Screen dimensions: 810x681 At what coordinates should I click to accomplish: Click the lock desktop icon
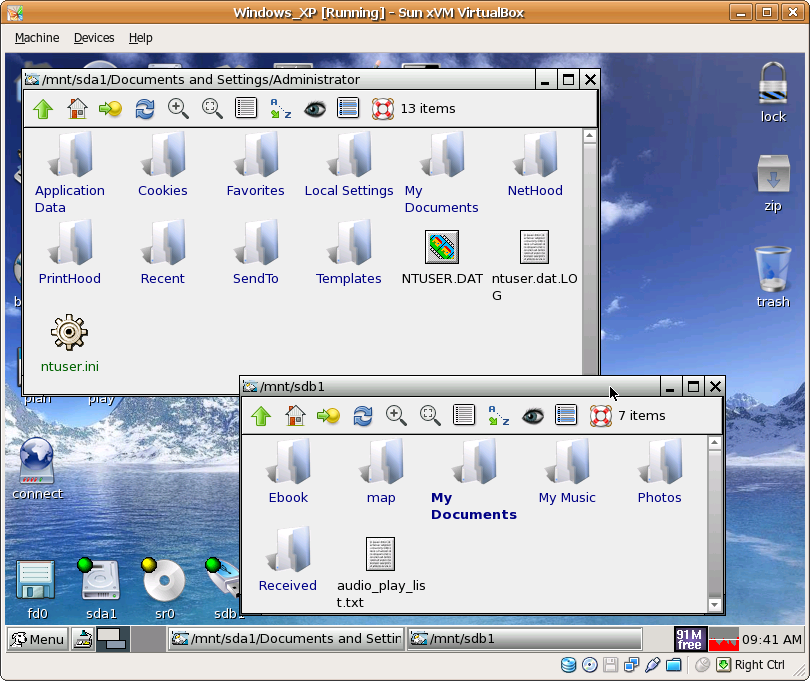click(773, 92)
